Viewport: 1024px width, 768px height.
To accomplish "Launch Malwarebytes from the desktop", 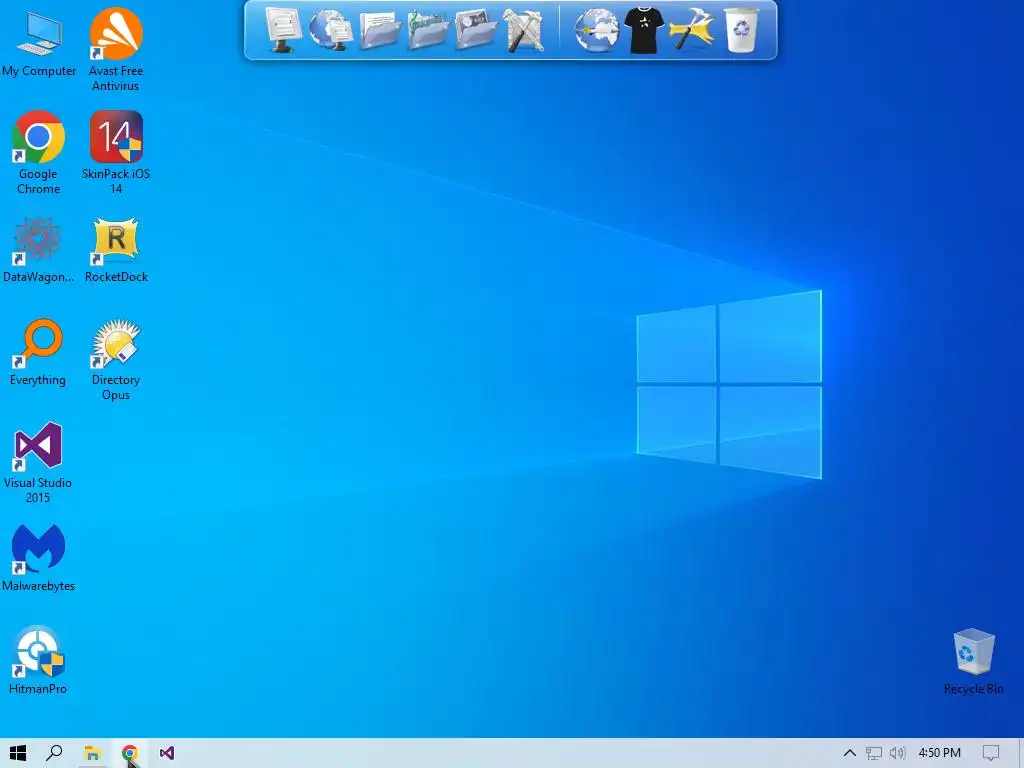I will click(x=38, y=558).
